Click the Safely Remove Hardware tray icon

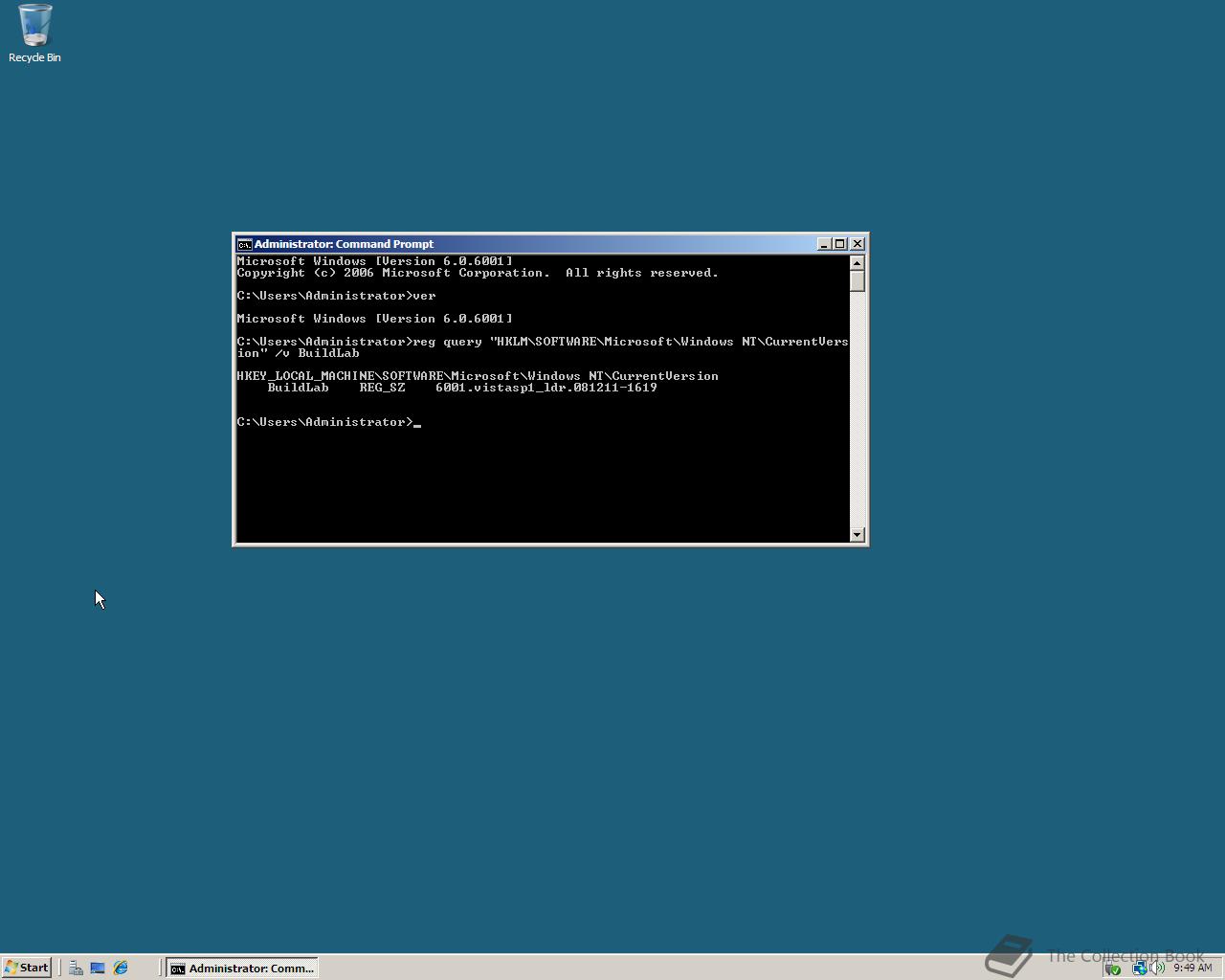tap(1112, 969)
